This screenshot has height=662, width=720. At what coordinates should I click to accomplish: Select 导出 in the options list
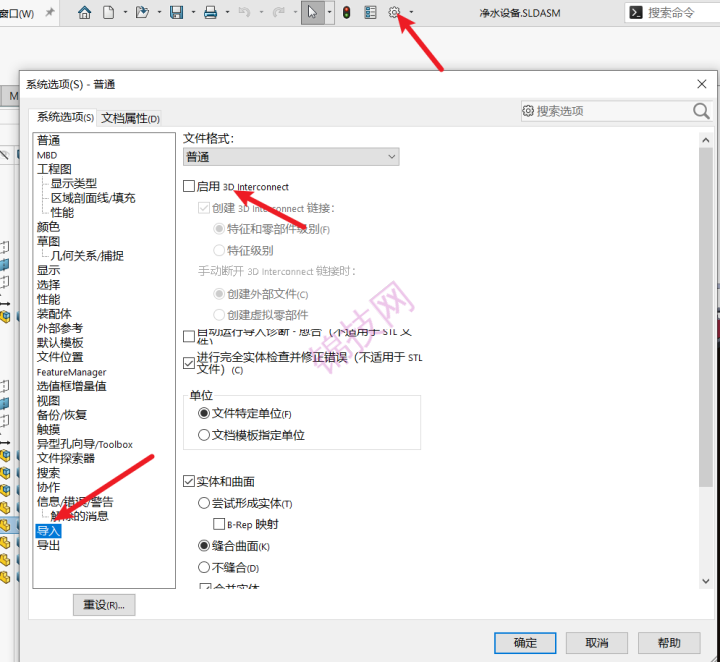(x=48, y=545)
